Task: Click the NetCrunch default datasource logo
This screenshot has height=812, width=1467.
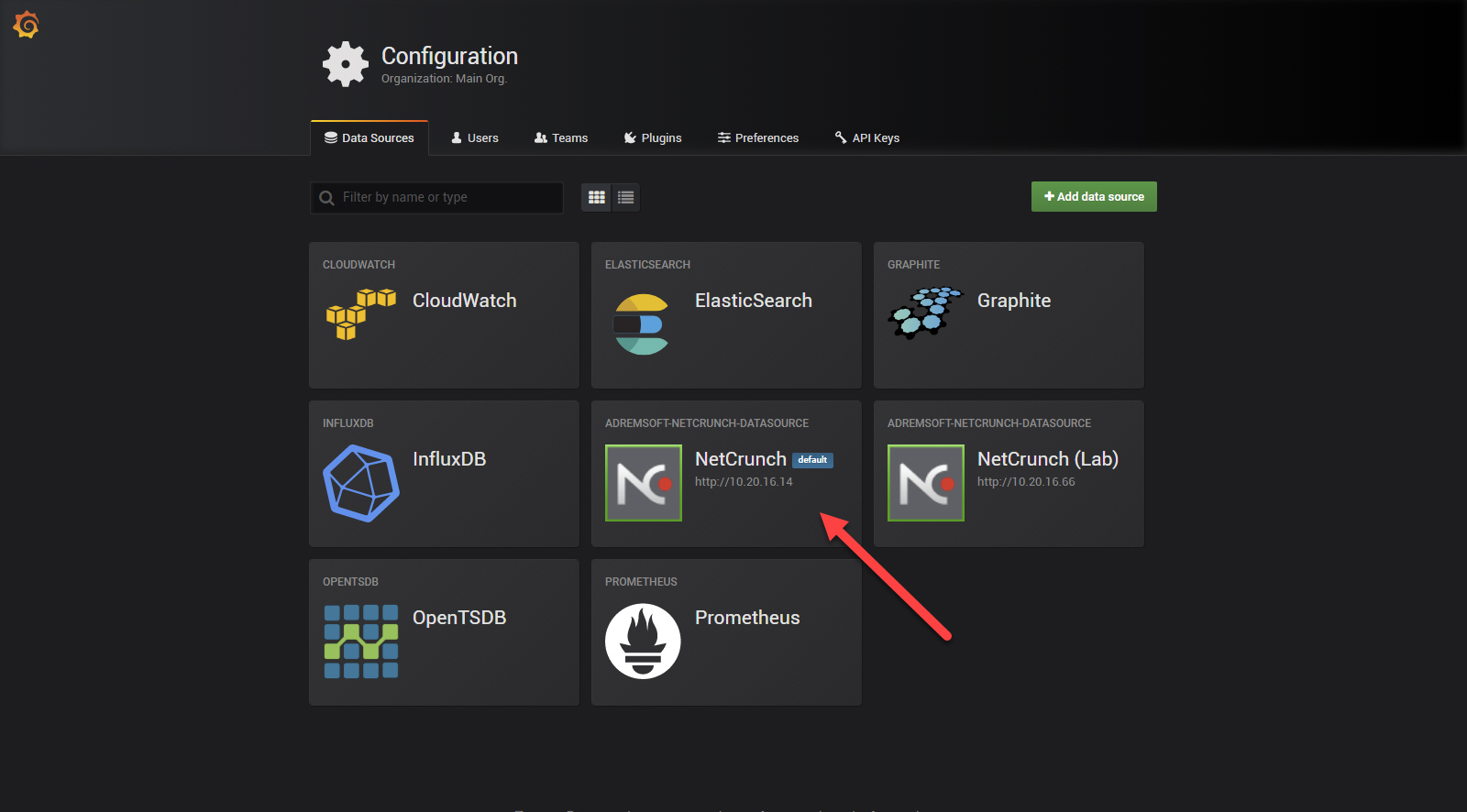Action: [644, 483]
